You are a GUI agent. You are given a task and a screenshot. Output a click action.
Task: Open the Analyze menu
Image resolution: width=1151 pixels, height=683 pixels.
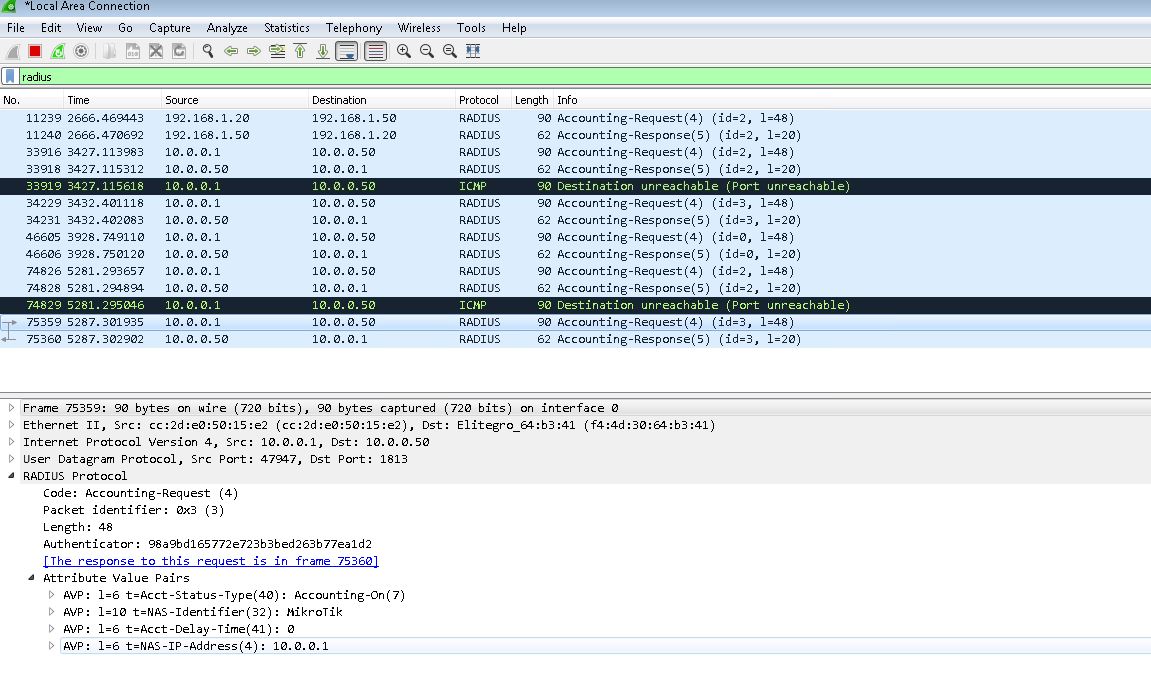coord(227,28)
